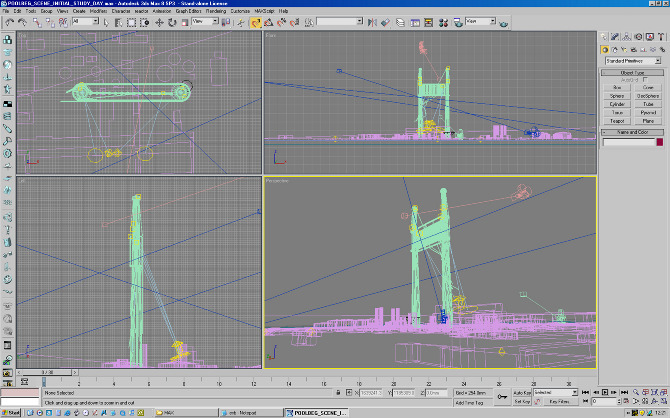This screenshot has height=418, width=670.
Task: Open the Utilities panel hammer icon
Action: [661, 36]
